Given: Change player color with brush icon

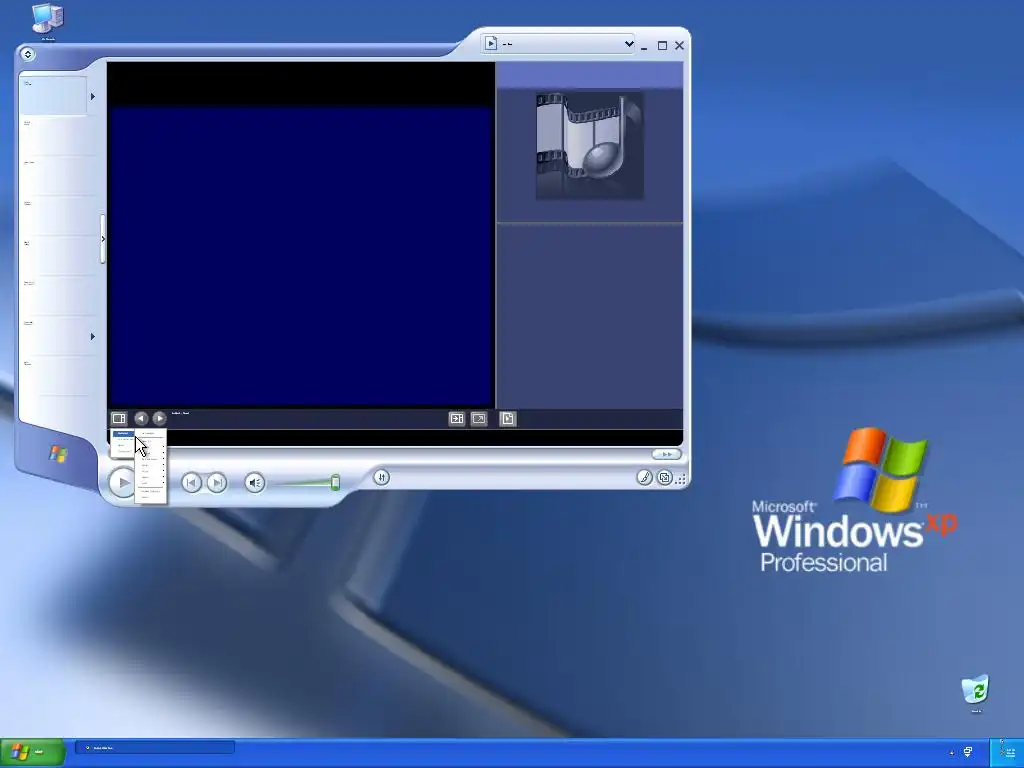Looking at the screenshot, I should tap(644, 478).
